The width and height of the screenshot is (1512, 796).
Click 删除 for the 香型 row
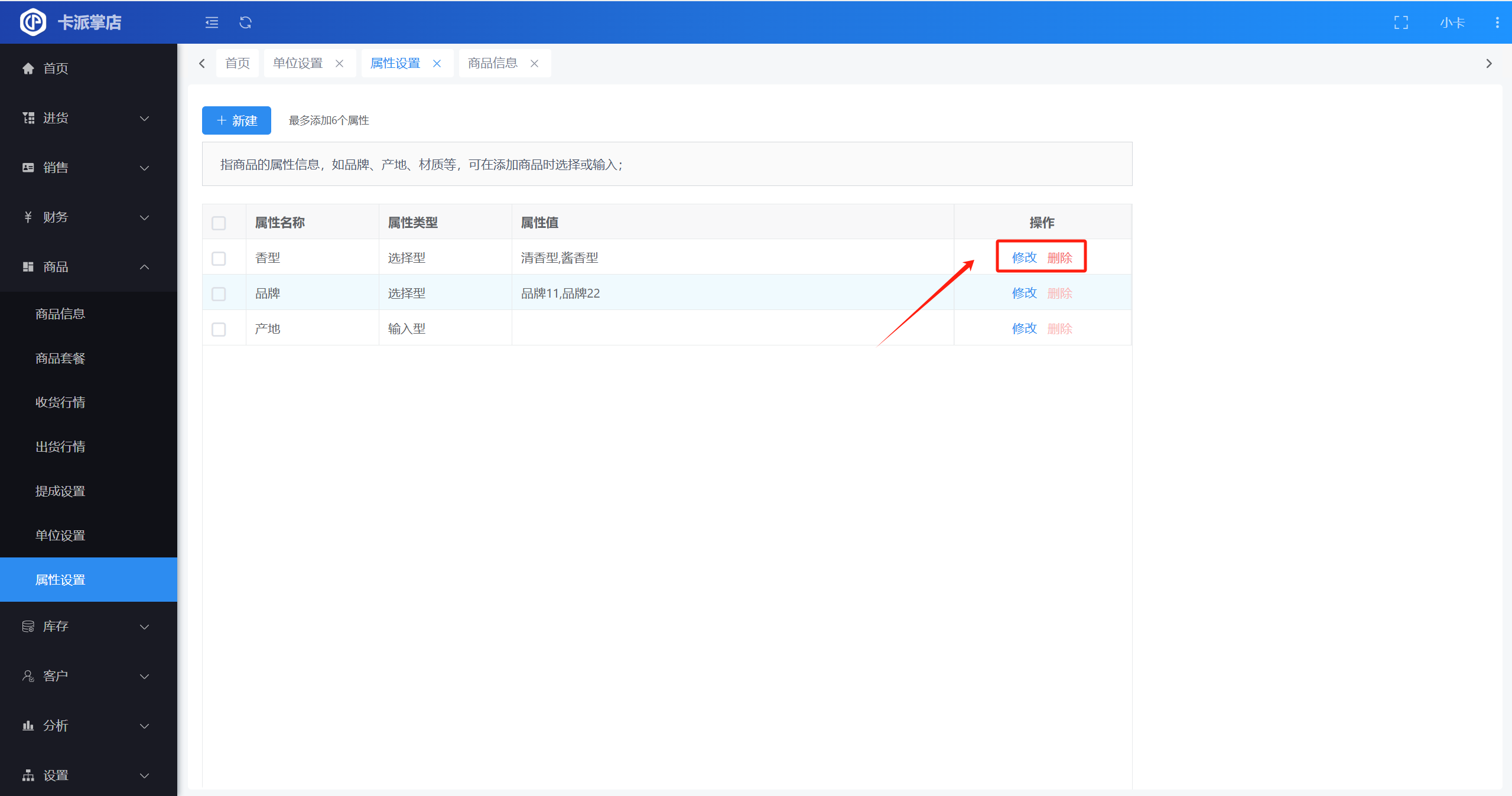(x=1059, y=258)
